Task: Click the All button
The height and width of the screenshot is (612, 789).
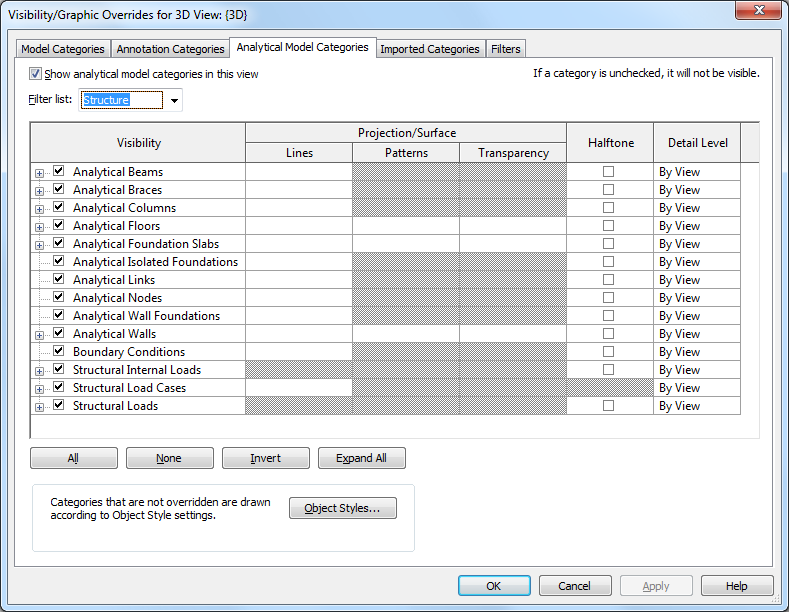Action: pyautogui.click(x=73, y=458)
